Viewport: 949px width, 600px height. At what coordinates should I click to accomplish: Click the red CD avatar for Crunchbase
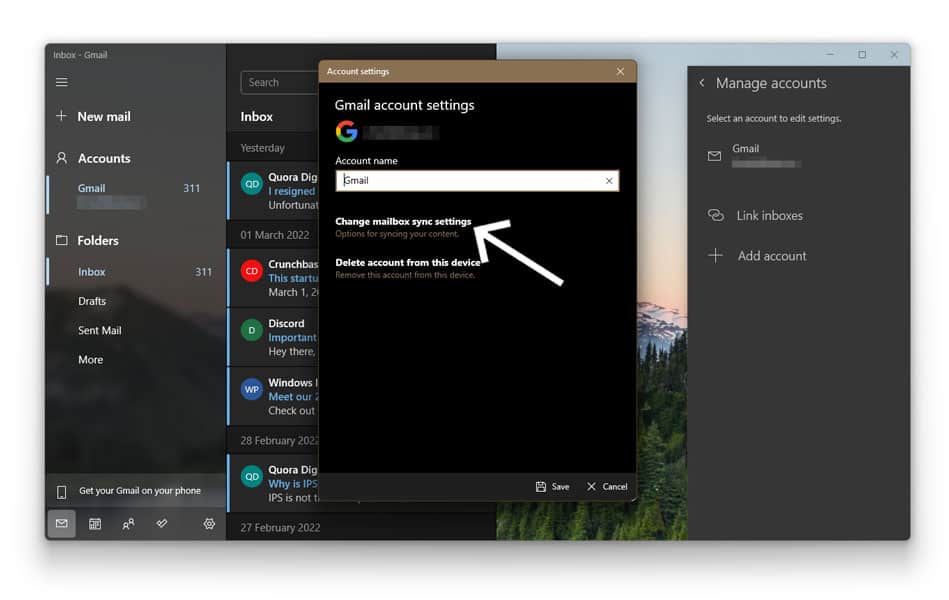(x=252, y=271)
